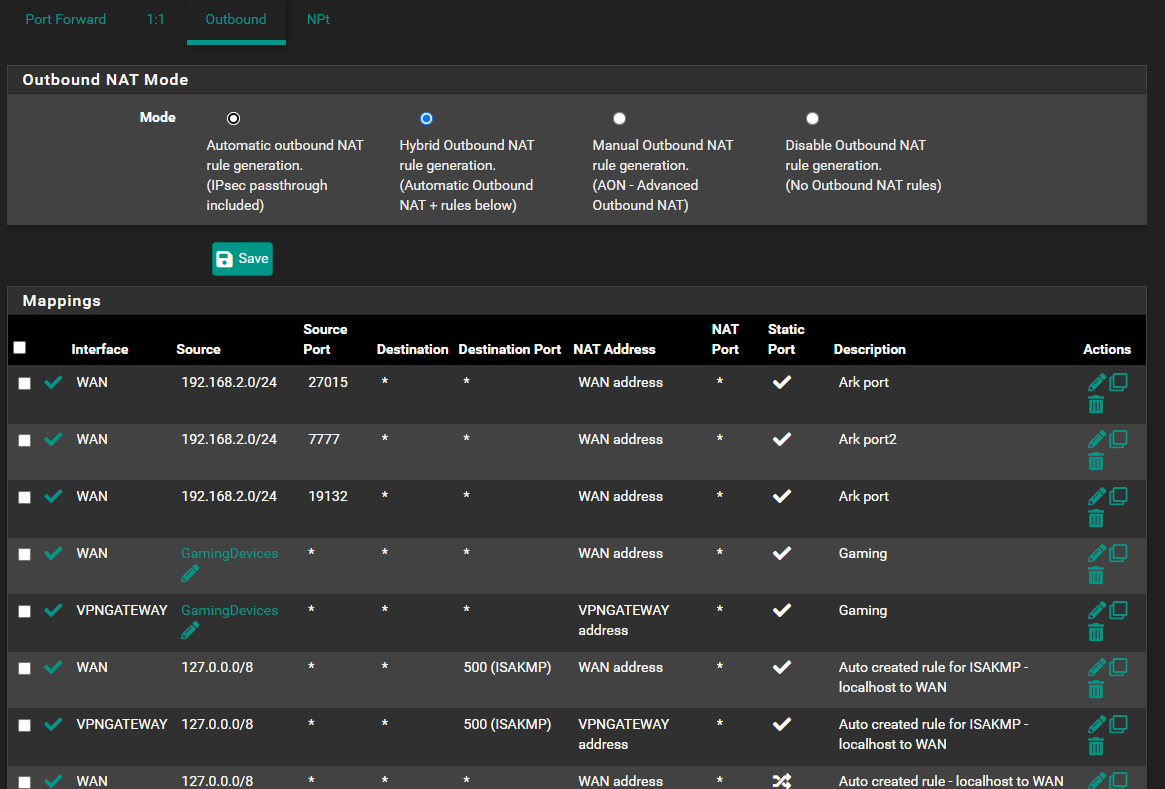Screen dimensions: 1165x789
Task: Open GamingDevices alias link in VPNGATEWAY row
Action: [x=230, y=610]
